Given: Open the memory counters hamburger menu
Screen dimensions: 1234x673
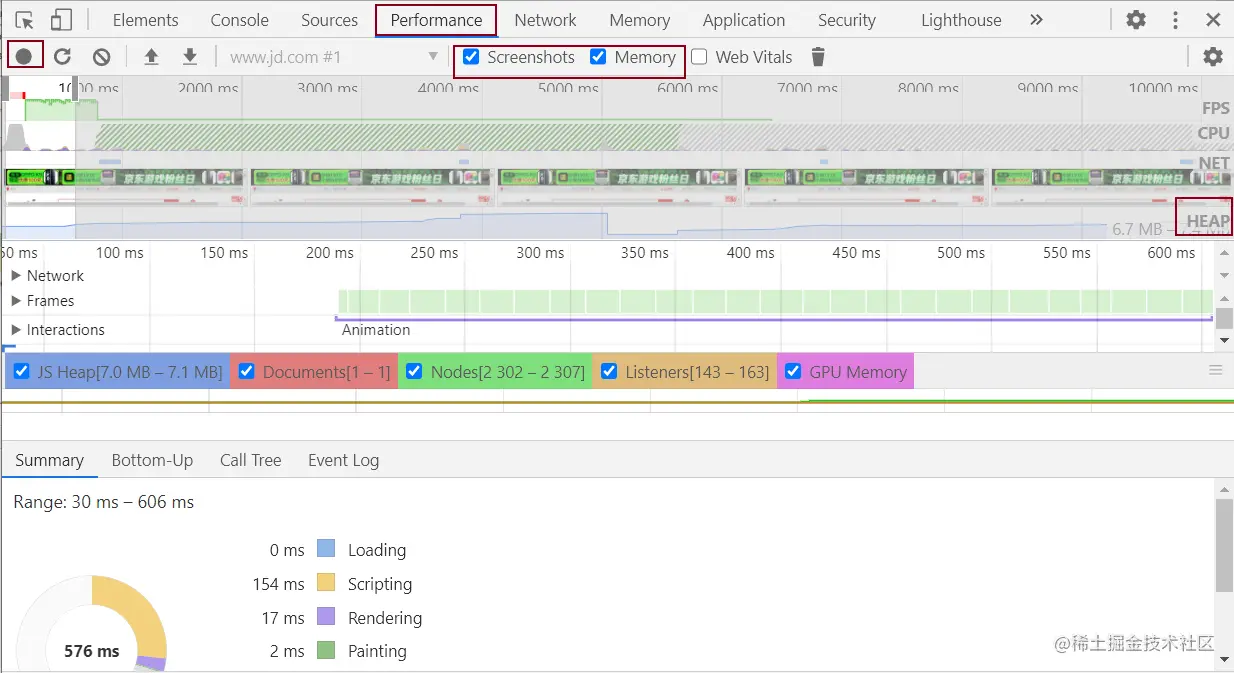Looking at the screenshot, I should pyautogui.click(x=1216, y=370).
